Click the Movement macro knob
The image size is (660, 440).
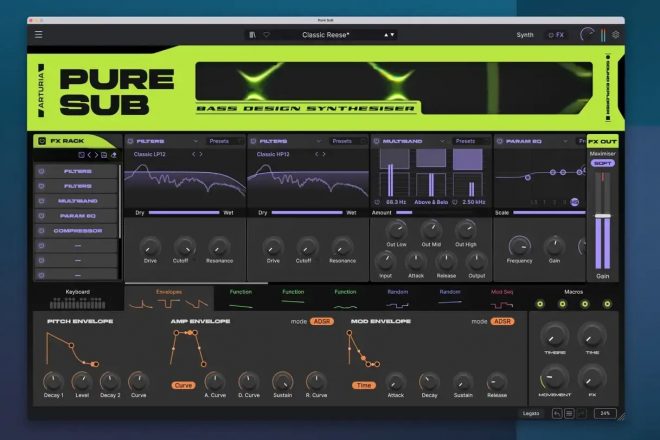554,378
